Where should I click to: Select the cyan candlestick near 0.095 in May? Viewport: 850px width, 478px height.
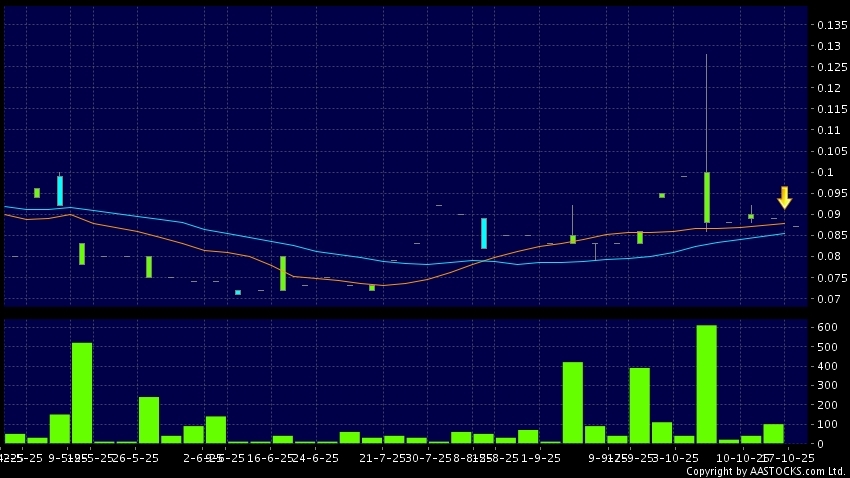tap(60, 190)
